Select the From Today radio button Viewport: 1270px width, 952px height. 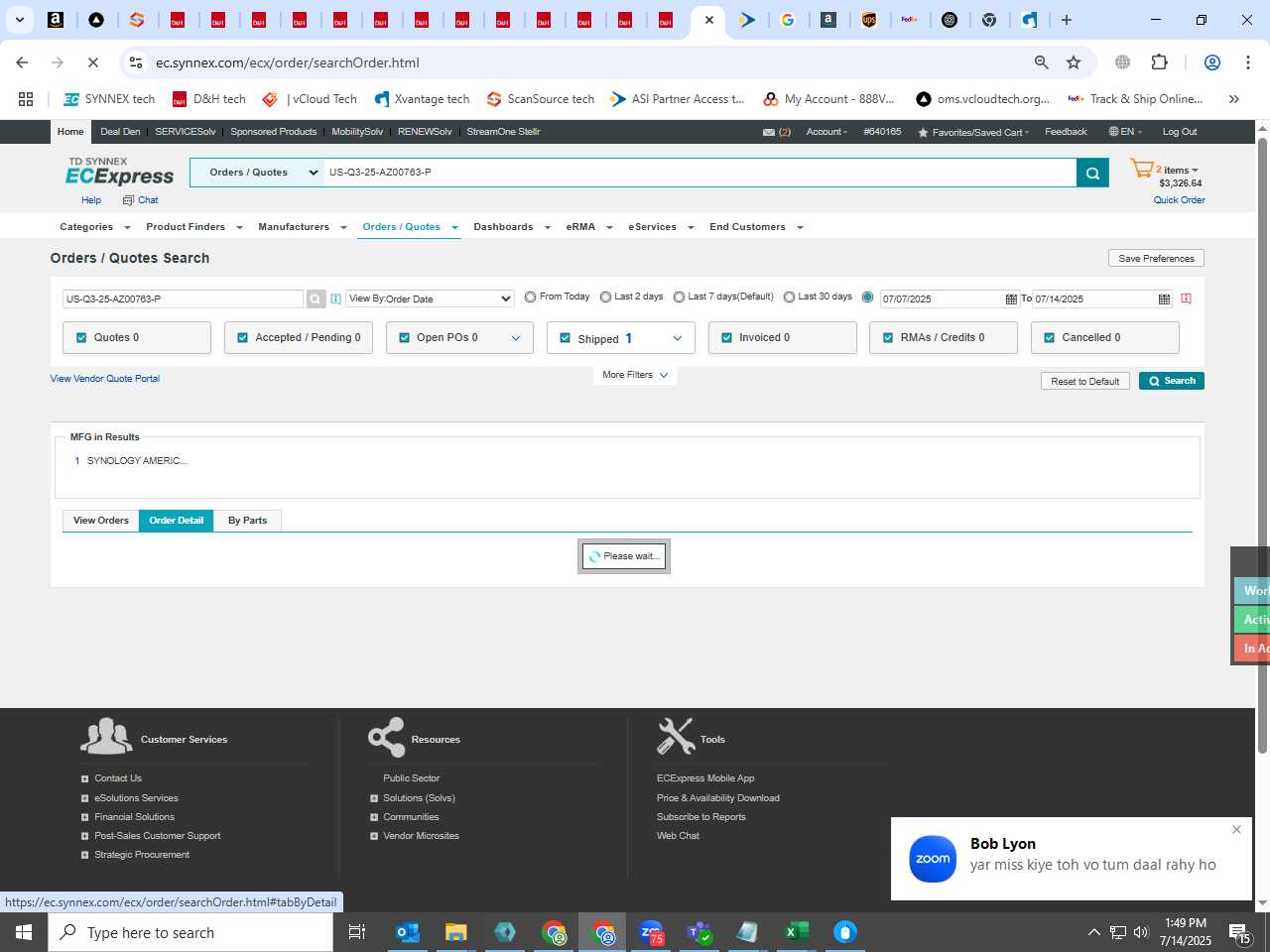tap(530, 297)
